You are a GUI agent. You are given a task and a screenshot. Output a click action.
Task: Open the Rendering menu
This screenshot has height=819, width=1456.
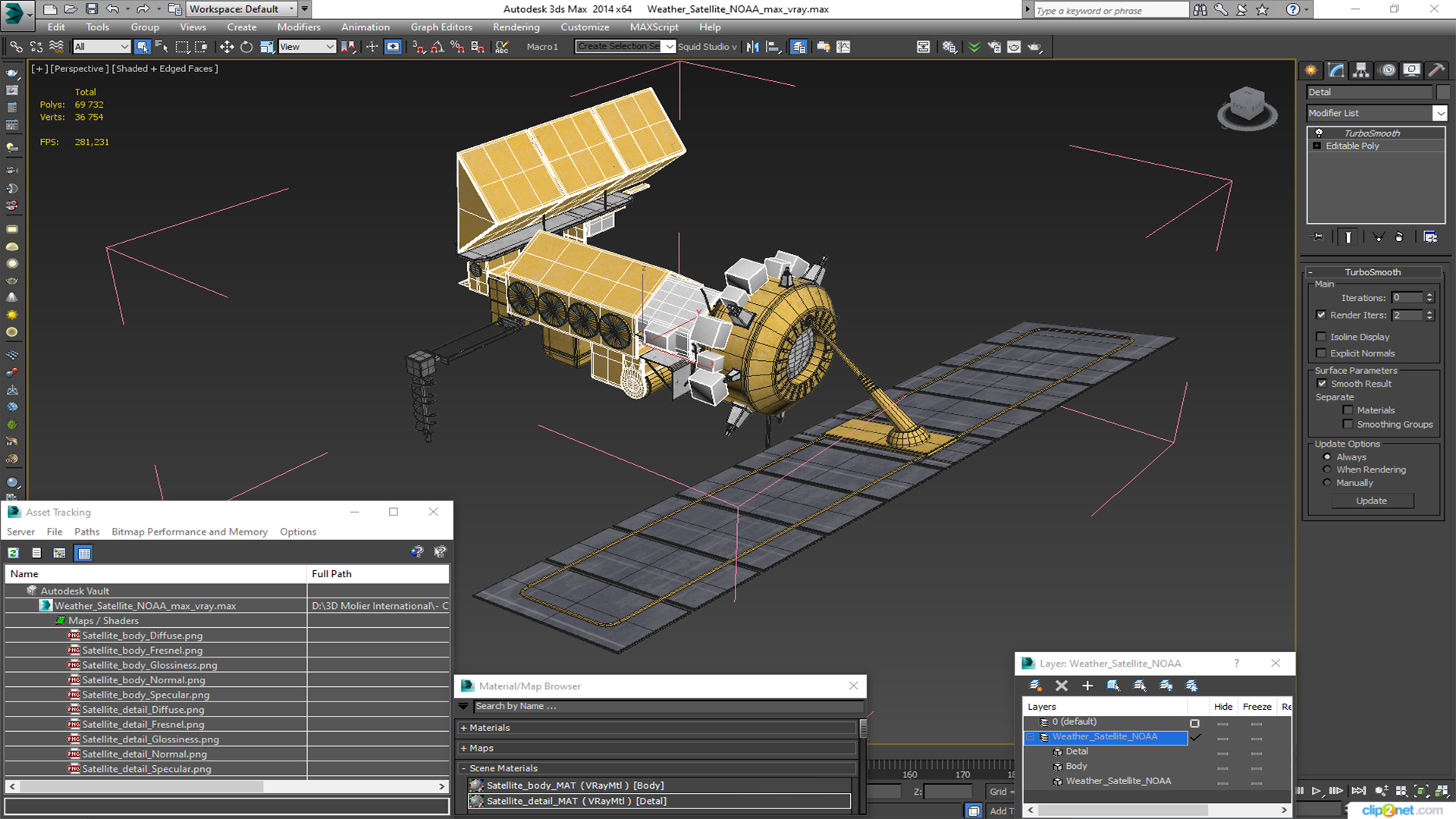(516, 27)
